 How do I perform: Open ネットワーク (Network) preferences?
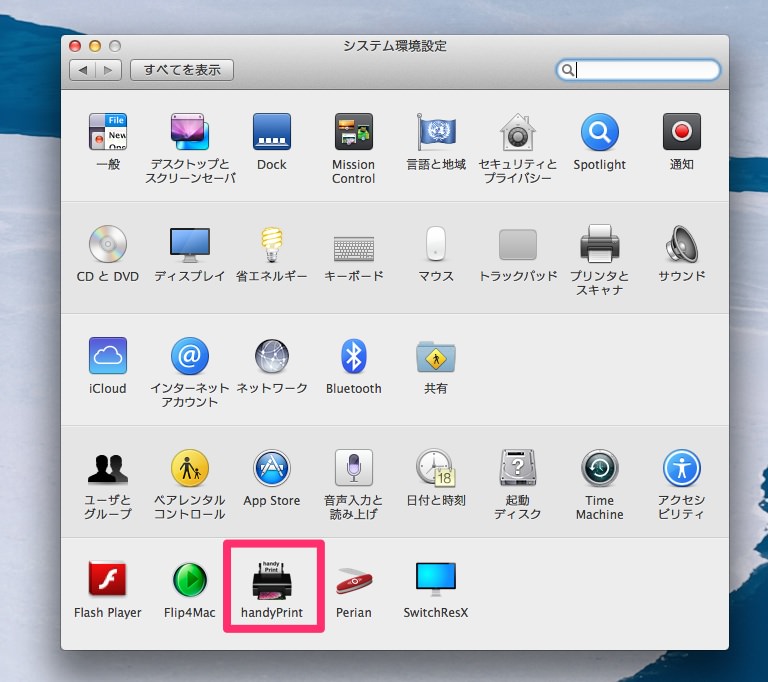[272, 356]
